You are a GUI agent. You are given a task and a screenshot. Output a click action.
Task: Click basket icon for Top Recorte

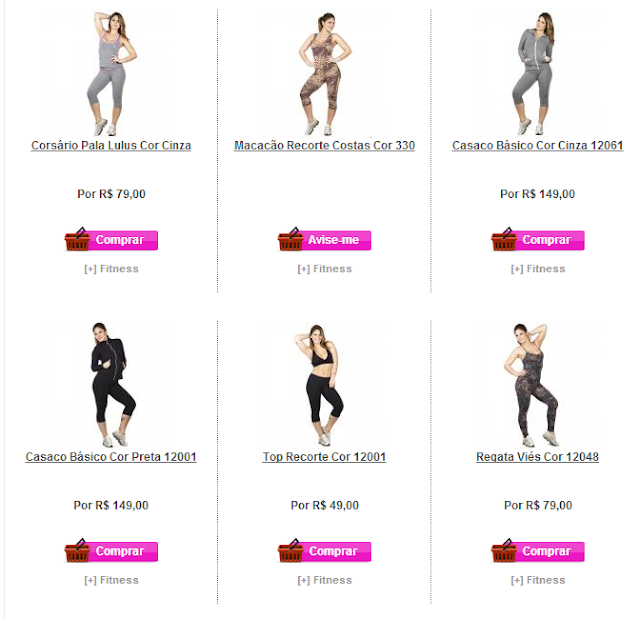pos(291,551)
